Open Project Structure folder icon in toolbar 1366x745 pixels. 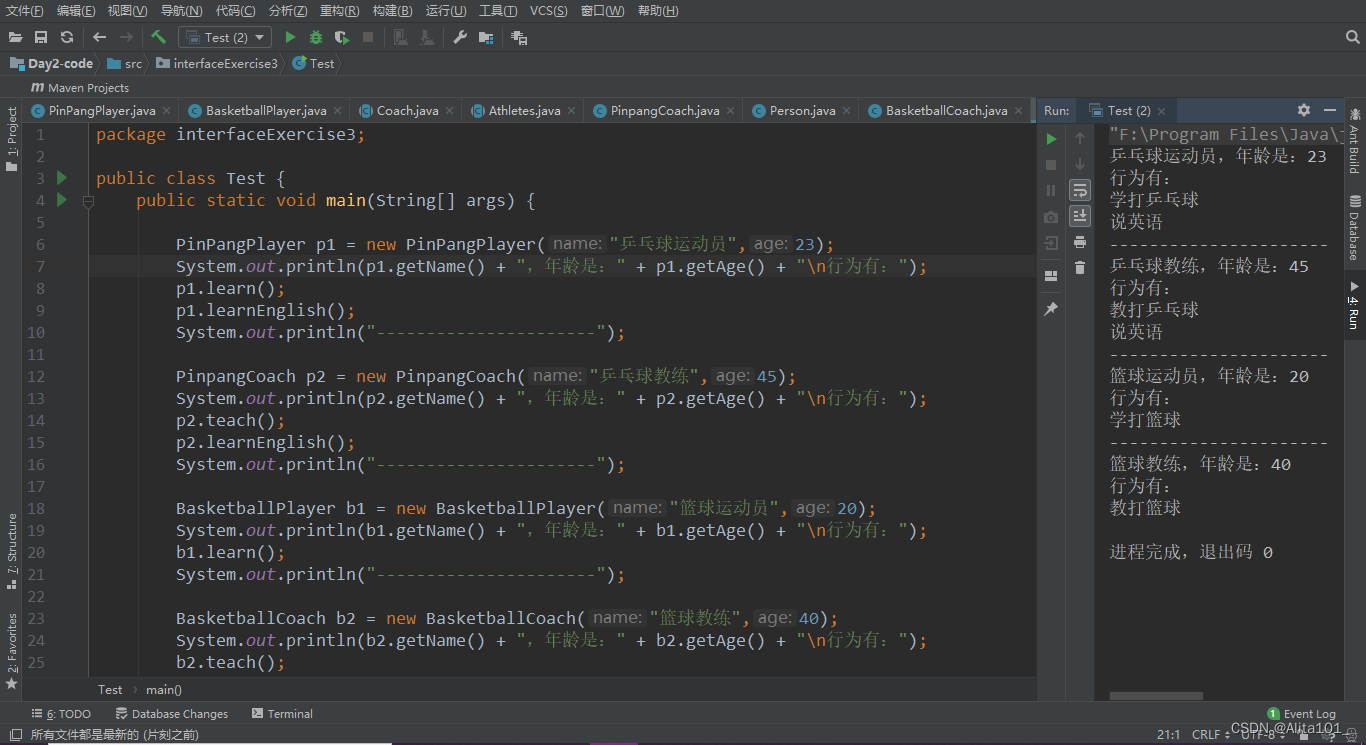pos(486,37)
